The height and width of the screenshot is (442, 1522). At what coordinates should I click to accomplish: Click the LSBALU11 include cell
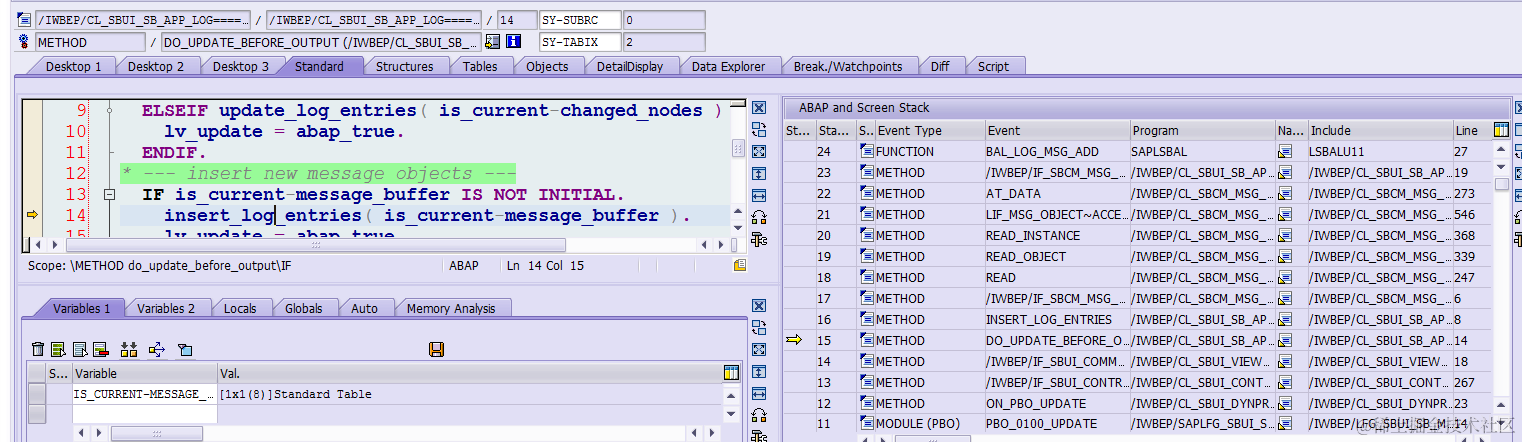click(x=1380, y=151)
